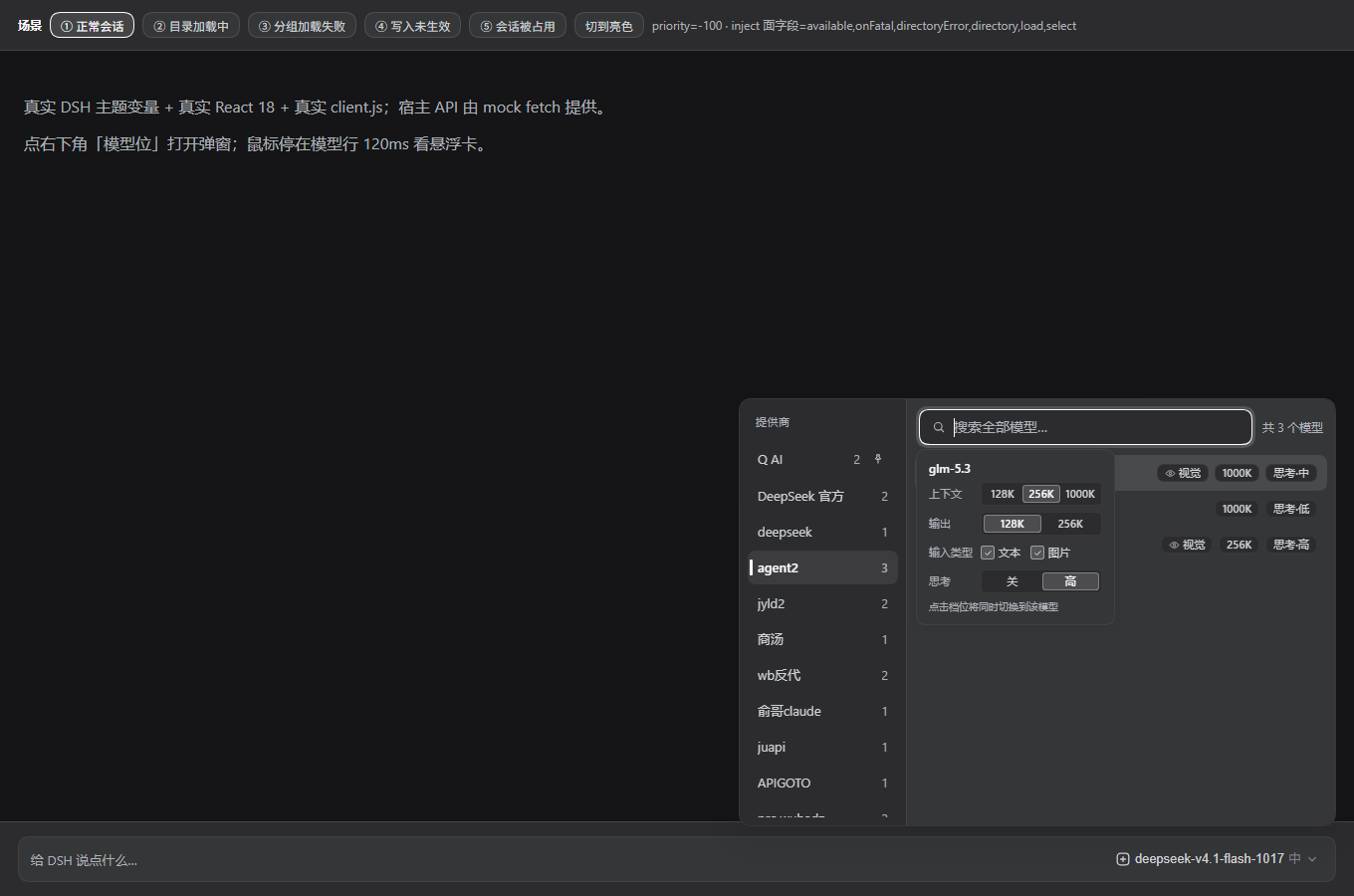Click the 1000K tag in the 思考·低 row

coord(1237,509)
